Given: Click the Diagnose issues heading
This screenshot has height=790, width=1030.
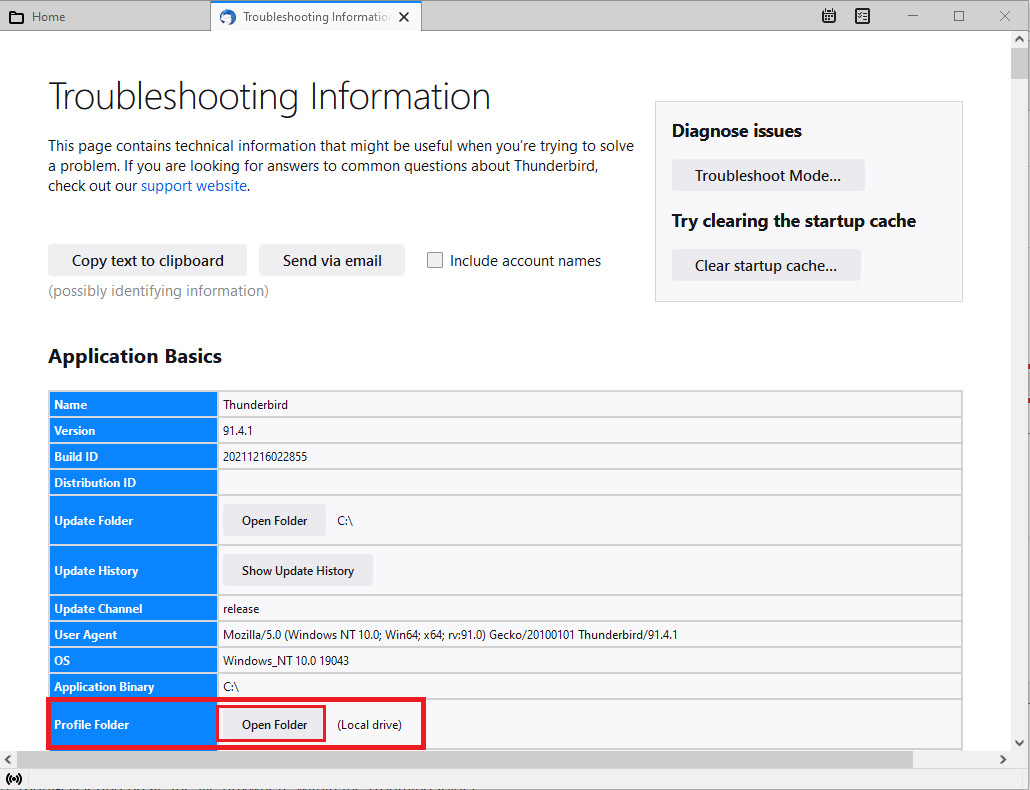Looking at the screenshot, I should pyautogui.click(x=736, y=131).
